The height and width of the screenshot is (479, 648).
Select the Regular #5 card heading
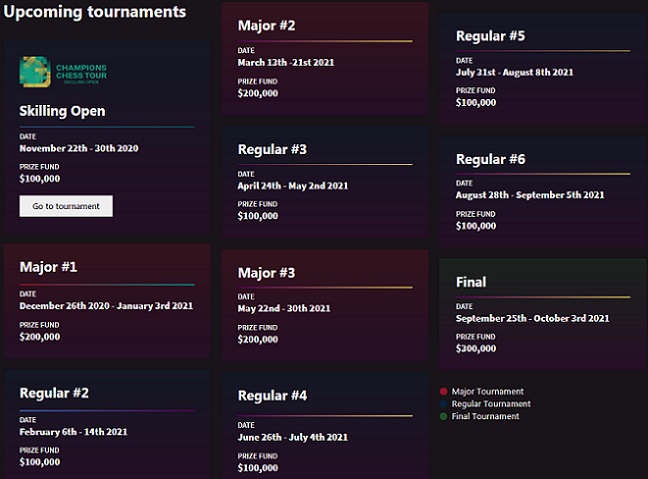click(491, 36)
